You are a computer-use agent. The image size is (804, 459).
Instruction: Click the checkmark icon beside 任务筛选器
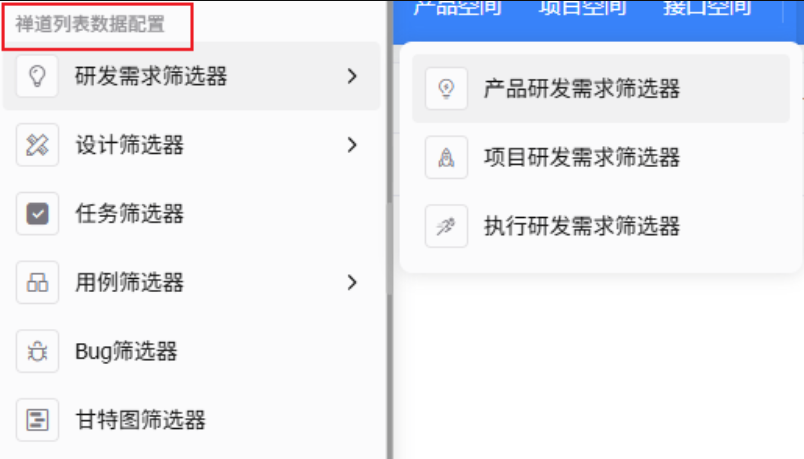(37, 213)
